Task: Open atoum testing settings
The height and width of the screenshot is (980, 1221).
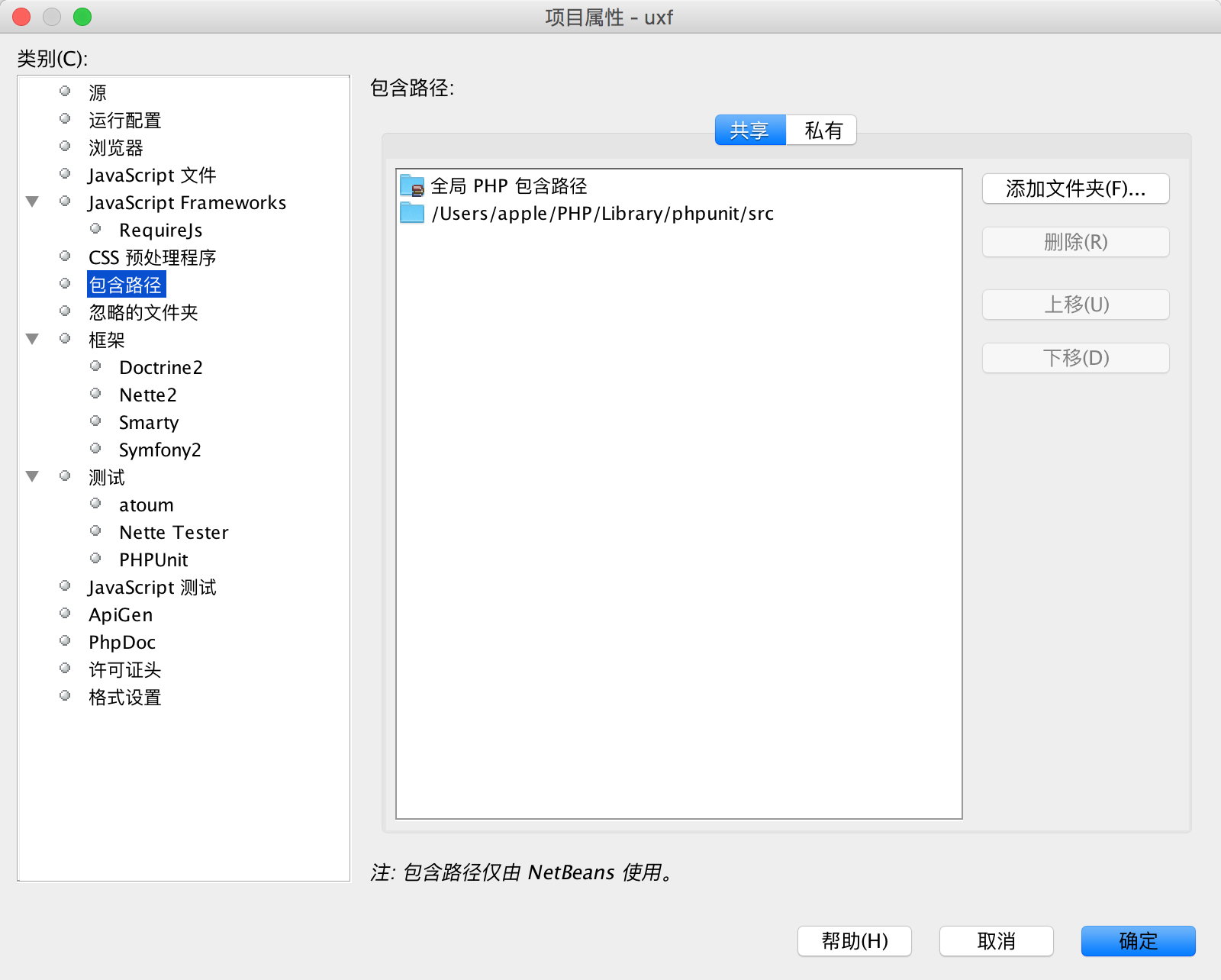Action: coord(147,505)
